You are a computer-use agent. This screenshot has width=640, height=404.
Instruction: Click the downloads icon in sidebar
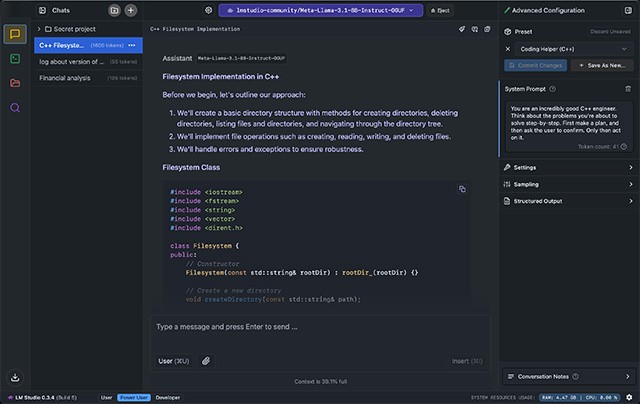click(x=15, y=377)
